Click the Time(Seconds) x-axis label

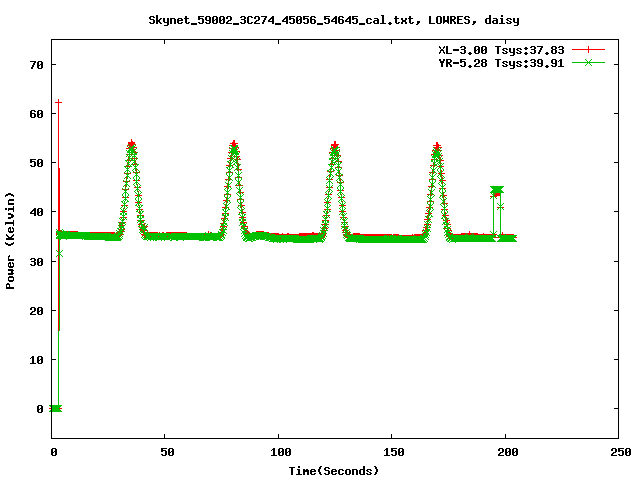tap(334, 471)
